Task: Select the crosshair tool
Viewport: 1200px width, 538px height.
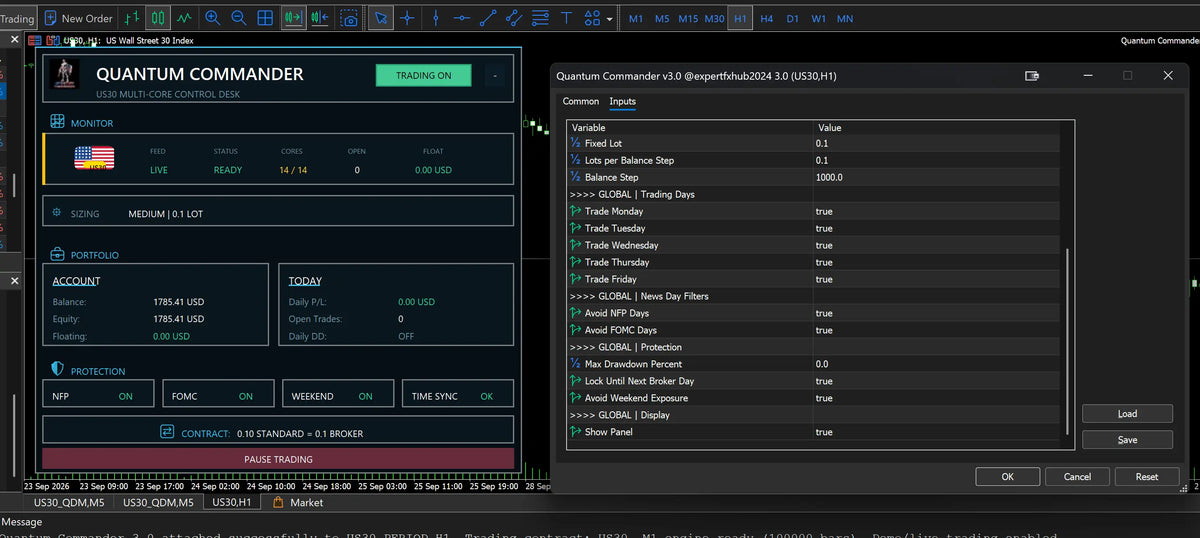Action: pyautogui.click(x=407, y=18)
